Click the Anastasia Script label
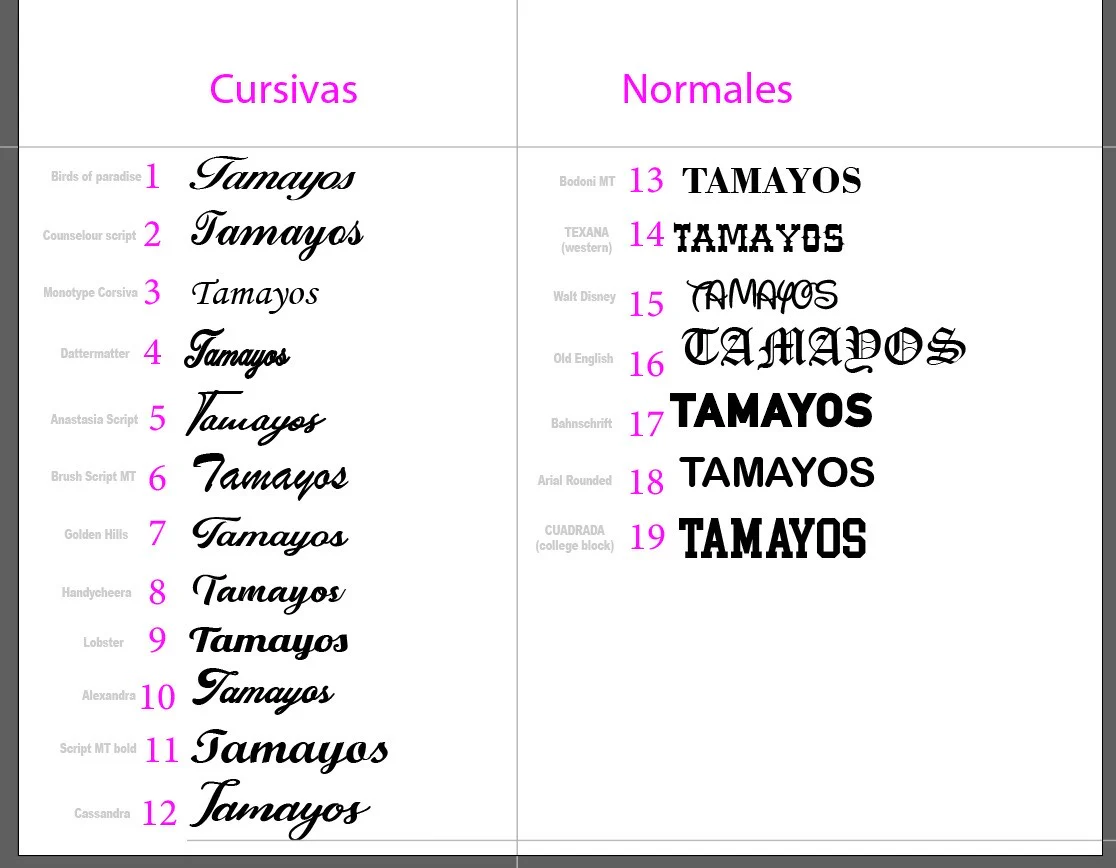The width and height of the screenshot is (1116, 868). click(94, 420)
